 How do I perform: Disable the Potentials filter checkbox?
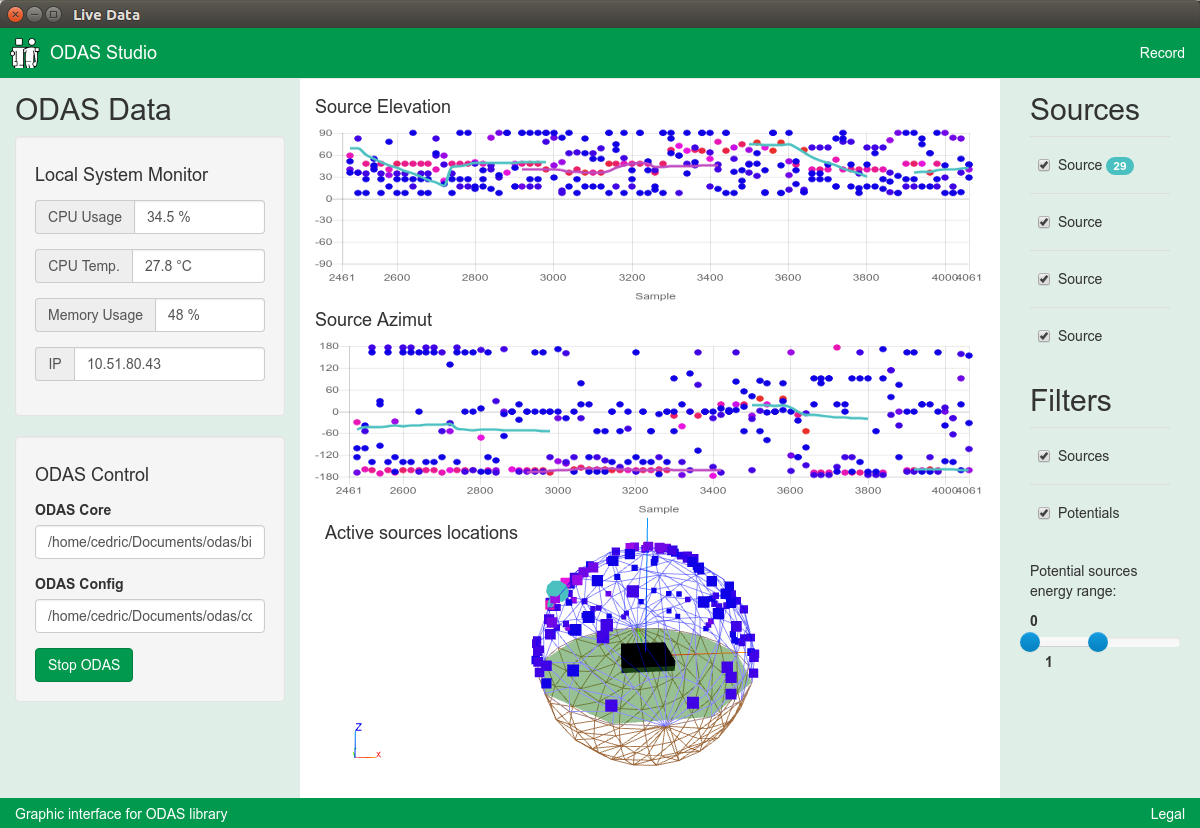tap(1044, 513)
